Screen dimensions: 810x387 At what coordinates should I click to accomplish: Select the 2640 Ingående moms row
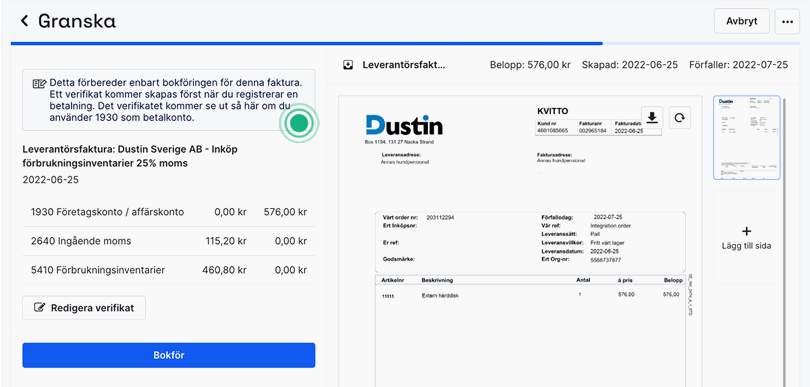click(x=168, y=241)
